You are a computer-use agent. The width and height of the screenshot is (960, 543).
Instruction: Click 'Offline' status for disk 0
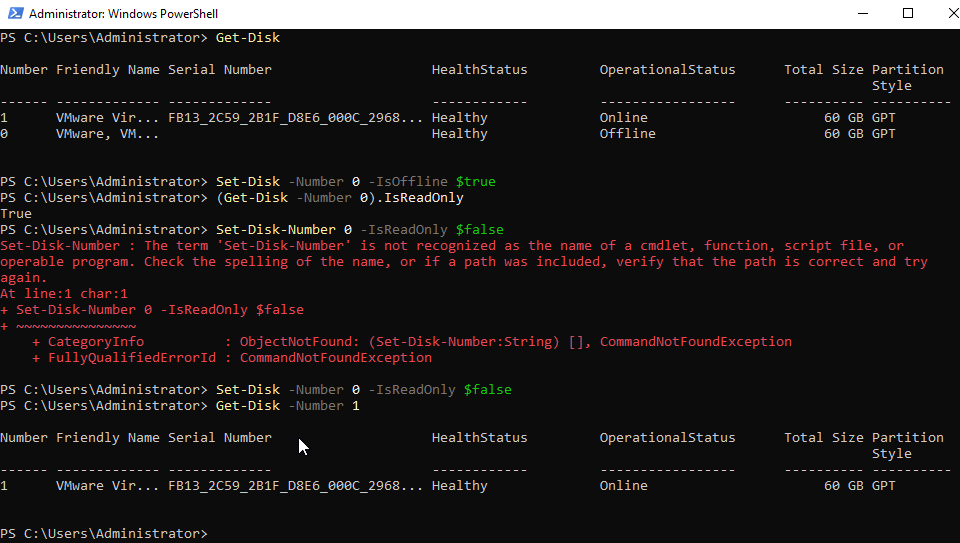628,133
